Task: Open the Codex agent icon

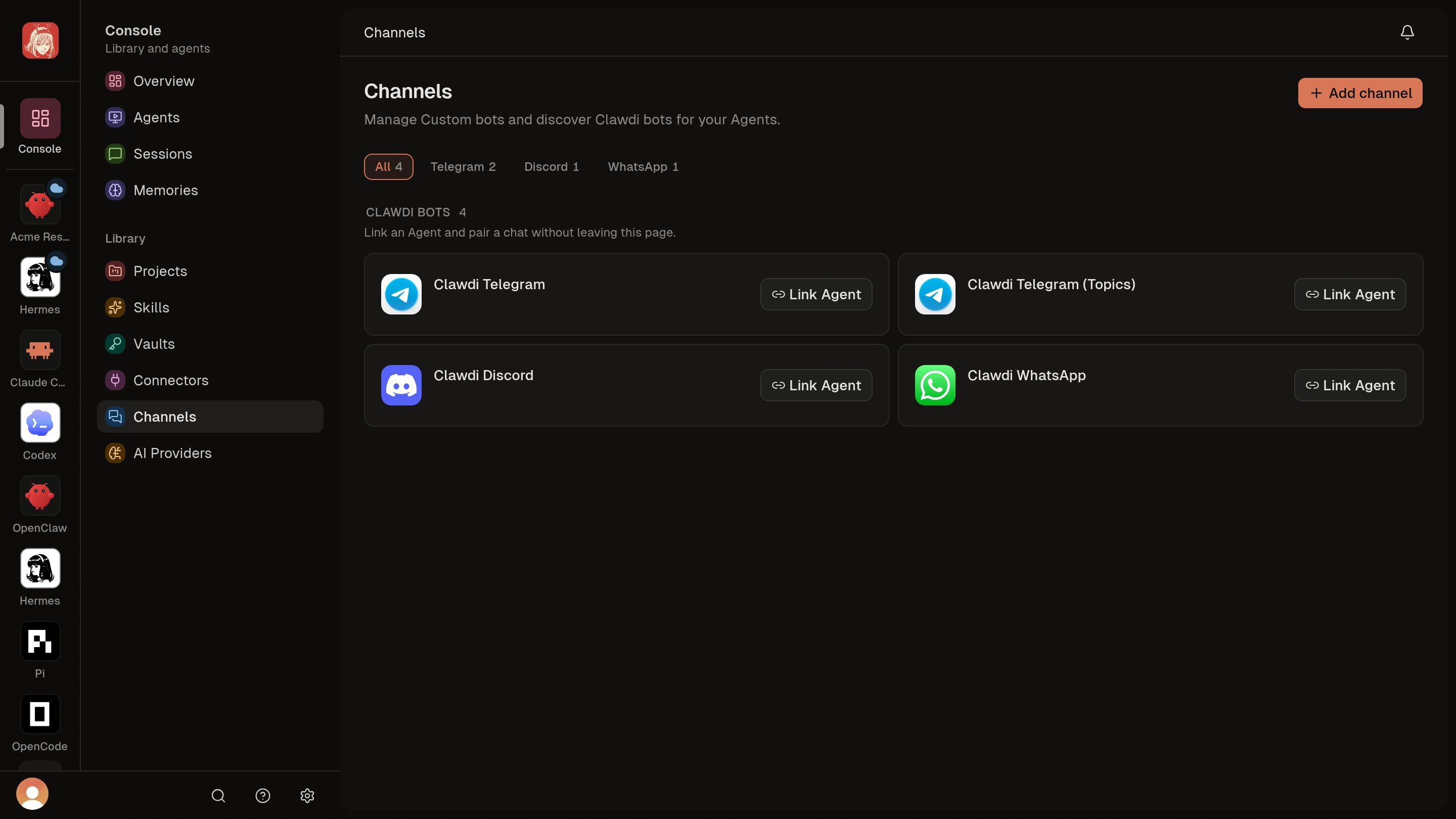Action: (40, 423)
